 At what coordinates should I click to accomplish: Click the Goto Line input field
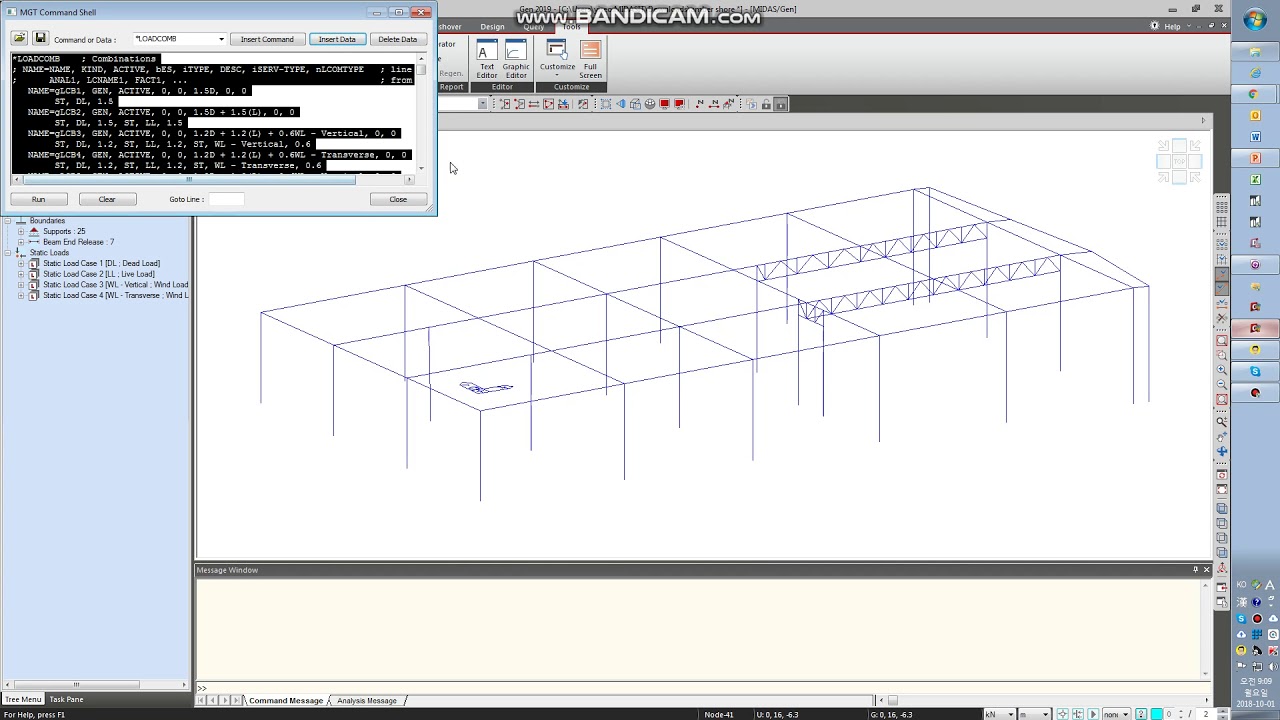[x=226, y=199]
